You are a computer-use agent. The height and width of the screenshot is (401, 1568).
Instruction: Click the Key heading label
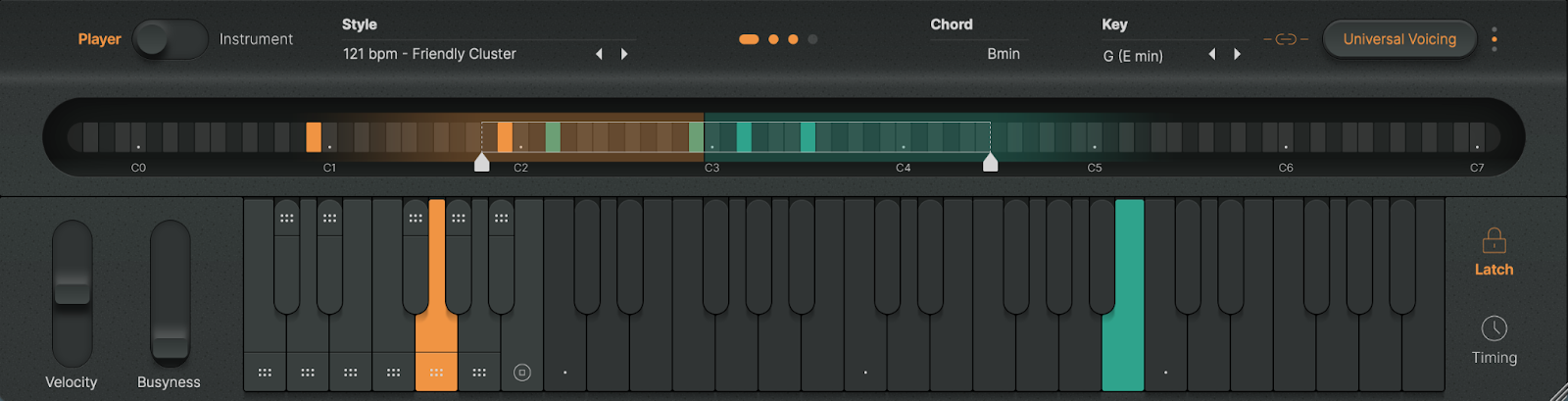tap(1114, 25)
